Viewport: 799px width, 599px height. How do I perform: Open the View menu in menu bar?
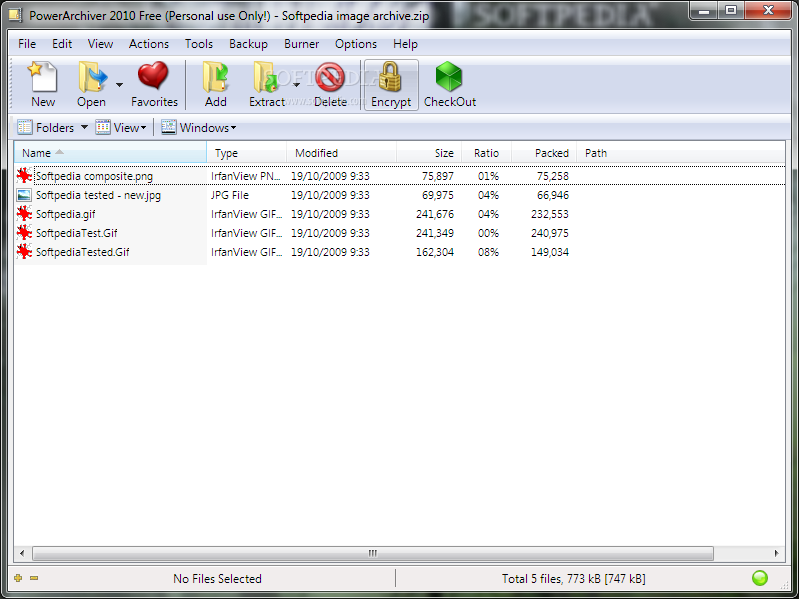click(x=100, y=44)
